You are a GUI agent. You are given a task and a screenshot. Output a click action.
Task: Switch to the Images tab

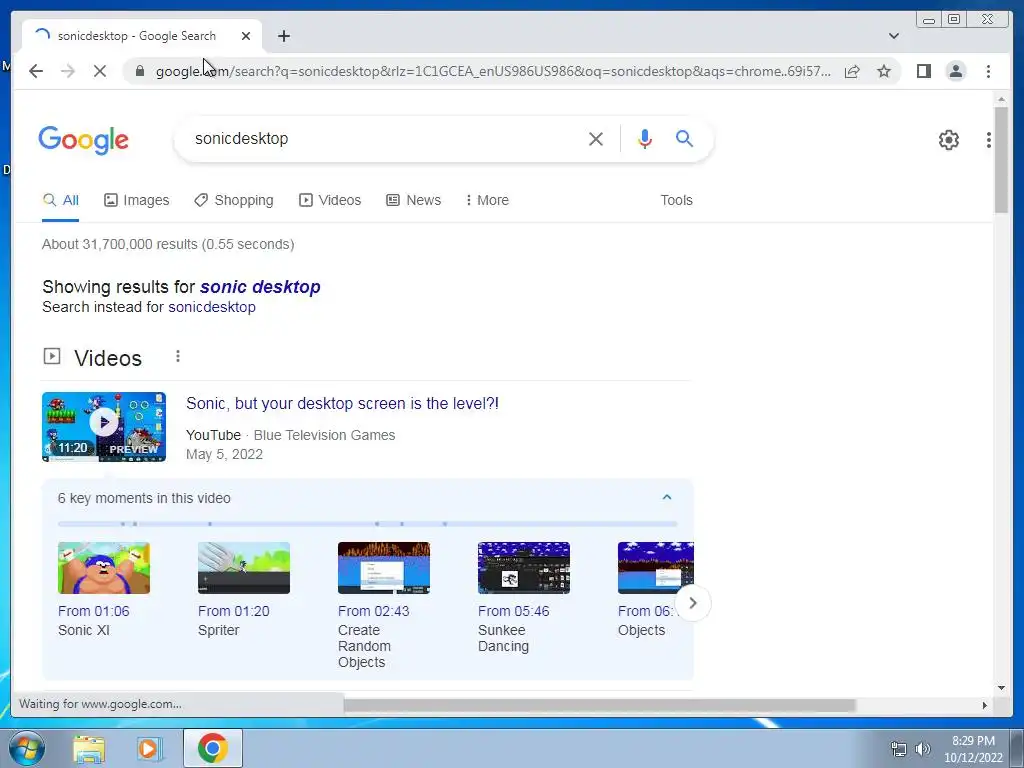click(x=136, y=200)
